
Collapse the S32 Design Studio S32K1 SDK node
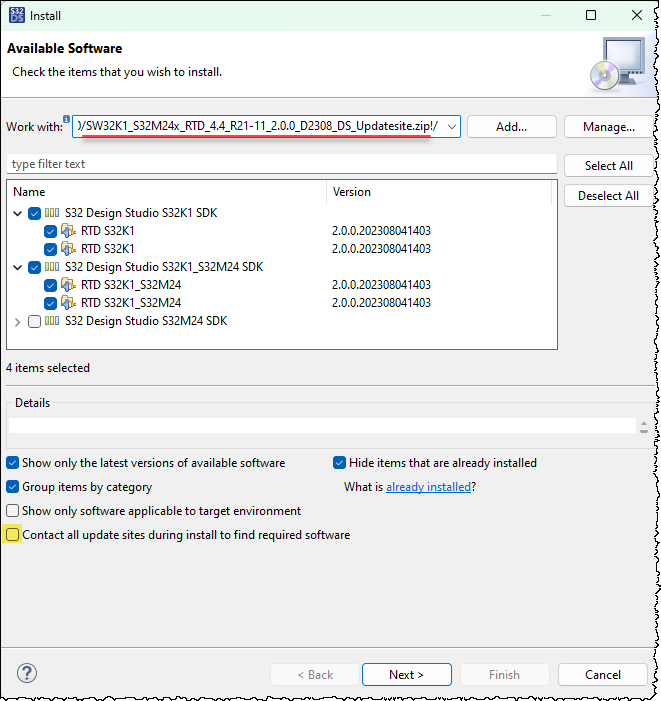17,214
